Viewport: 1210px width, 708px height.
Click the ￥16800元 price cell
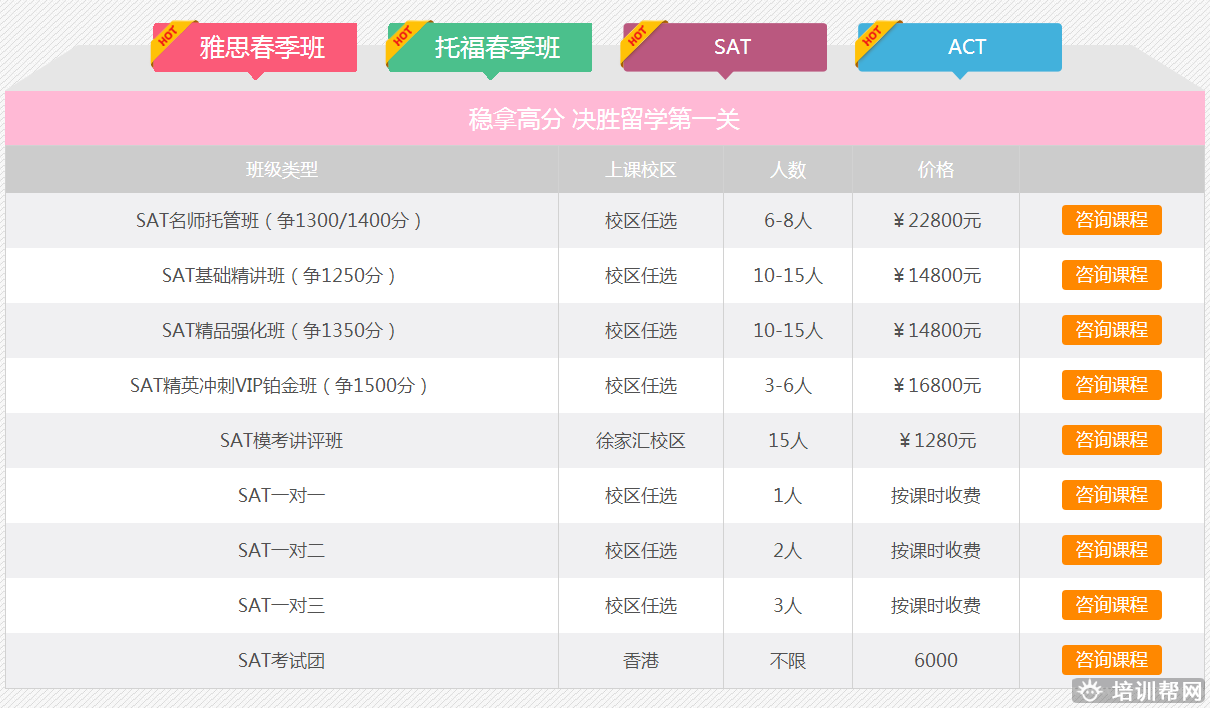point(936,386)
